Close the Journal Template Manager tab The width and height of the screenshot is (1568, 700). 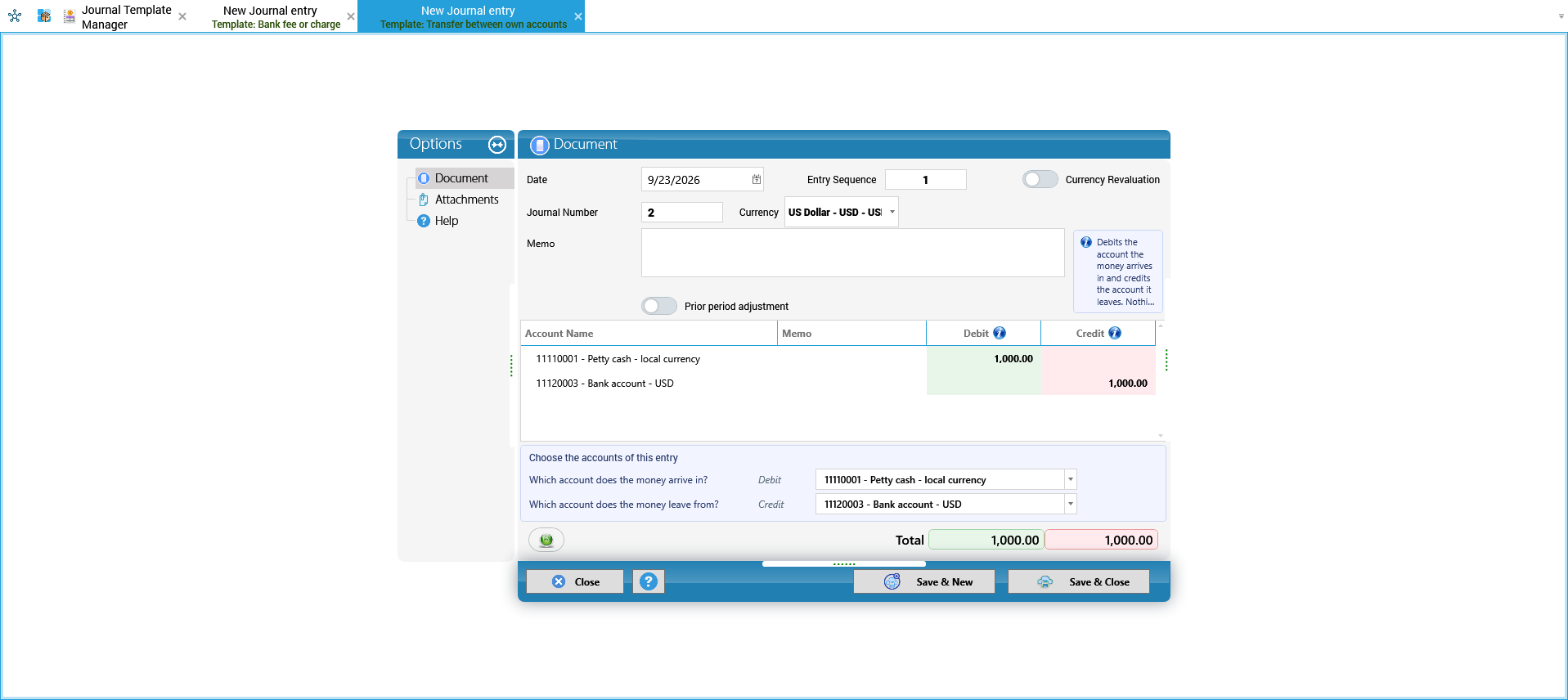[x=182, y=16]
